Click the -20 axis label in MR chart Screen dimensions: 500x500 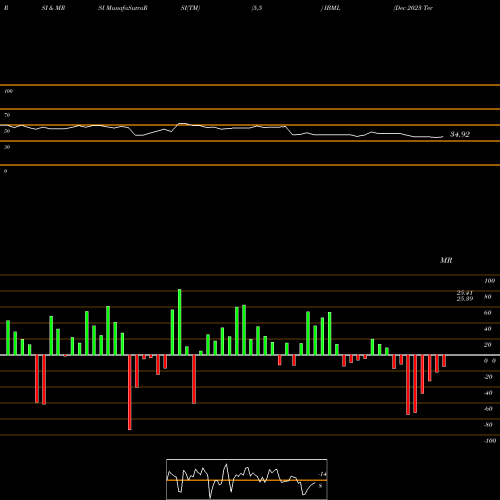coord(488,377)
